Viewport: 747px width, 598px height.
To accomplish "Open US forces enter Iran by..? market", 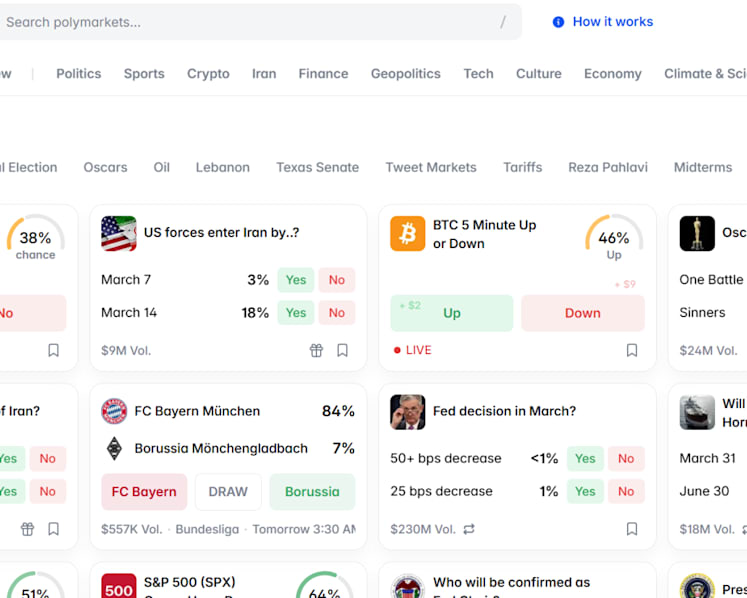I will click(x=222, y=233).
